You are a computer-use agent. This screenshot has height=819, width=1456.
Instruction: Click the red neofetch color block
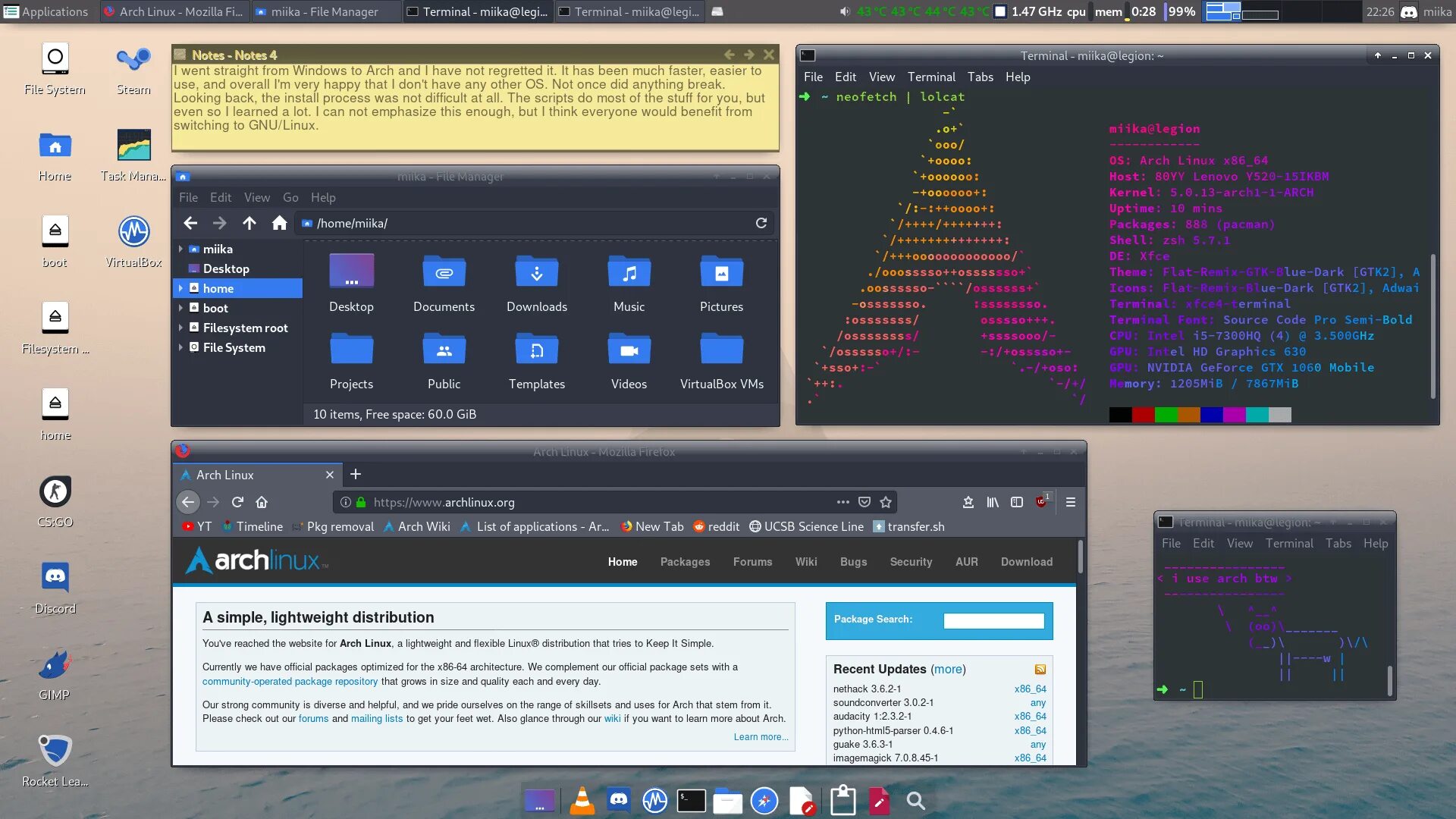(1144, 414)
